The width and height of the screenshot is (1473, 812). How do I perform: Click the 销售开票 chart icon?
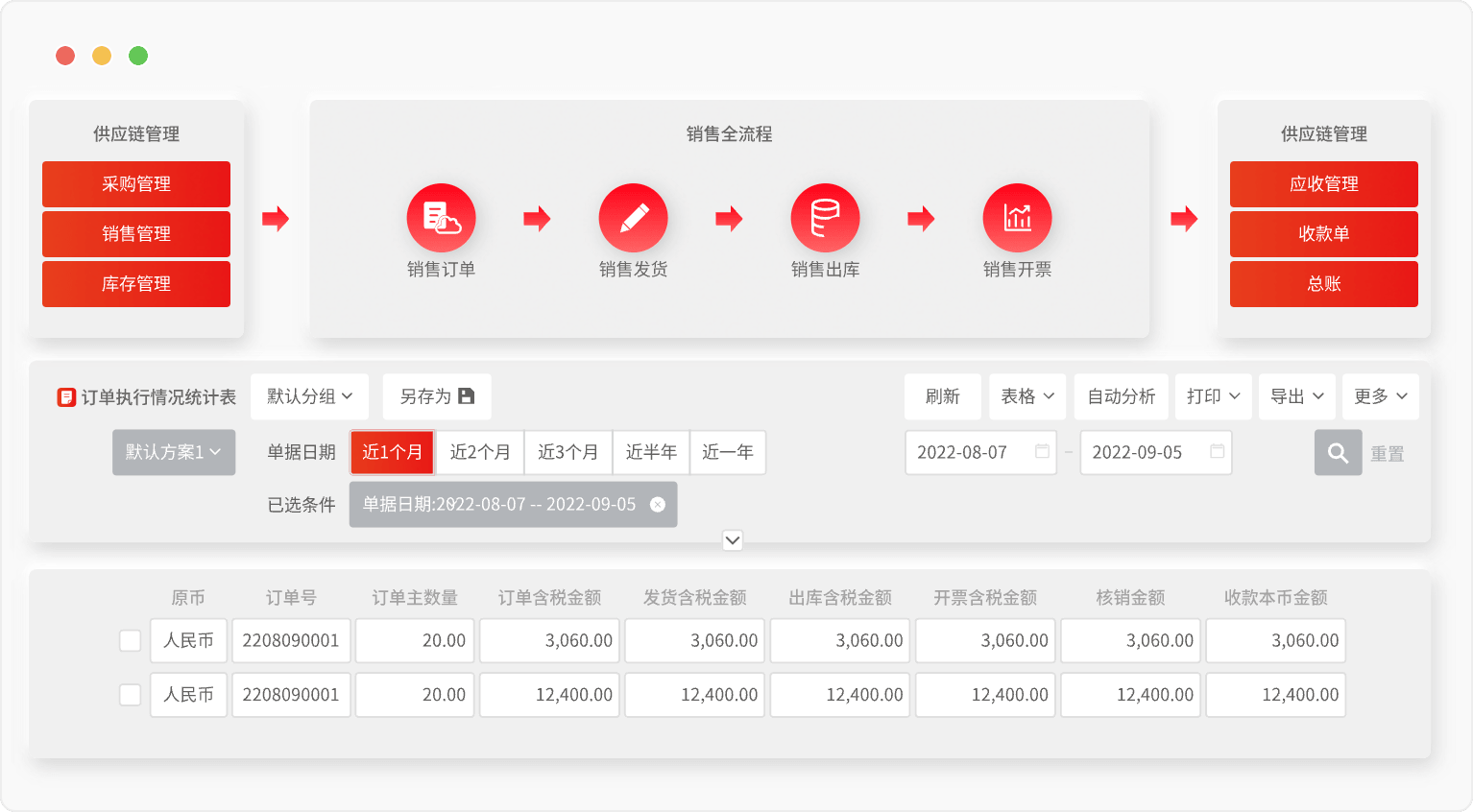point(1017,218)
